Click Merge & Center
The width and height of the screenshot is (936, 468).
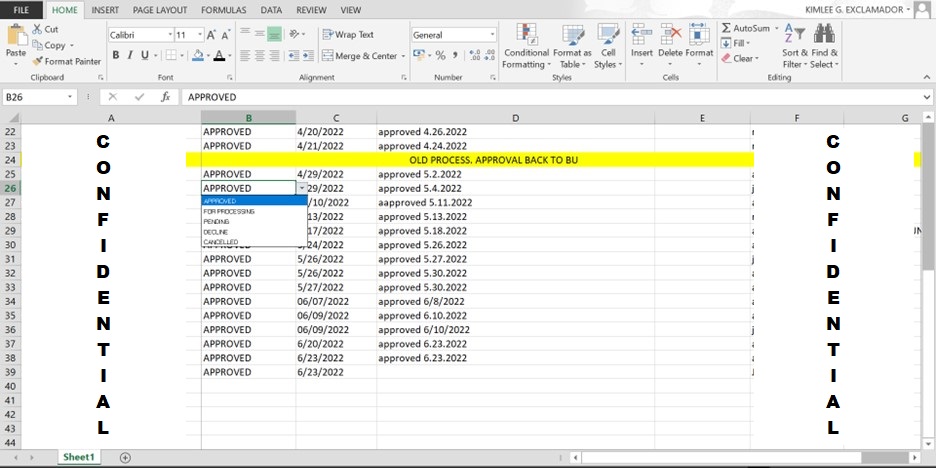tap(359, 56)
